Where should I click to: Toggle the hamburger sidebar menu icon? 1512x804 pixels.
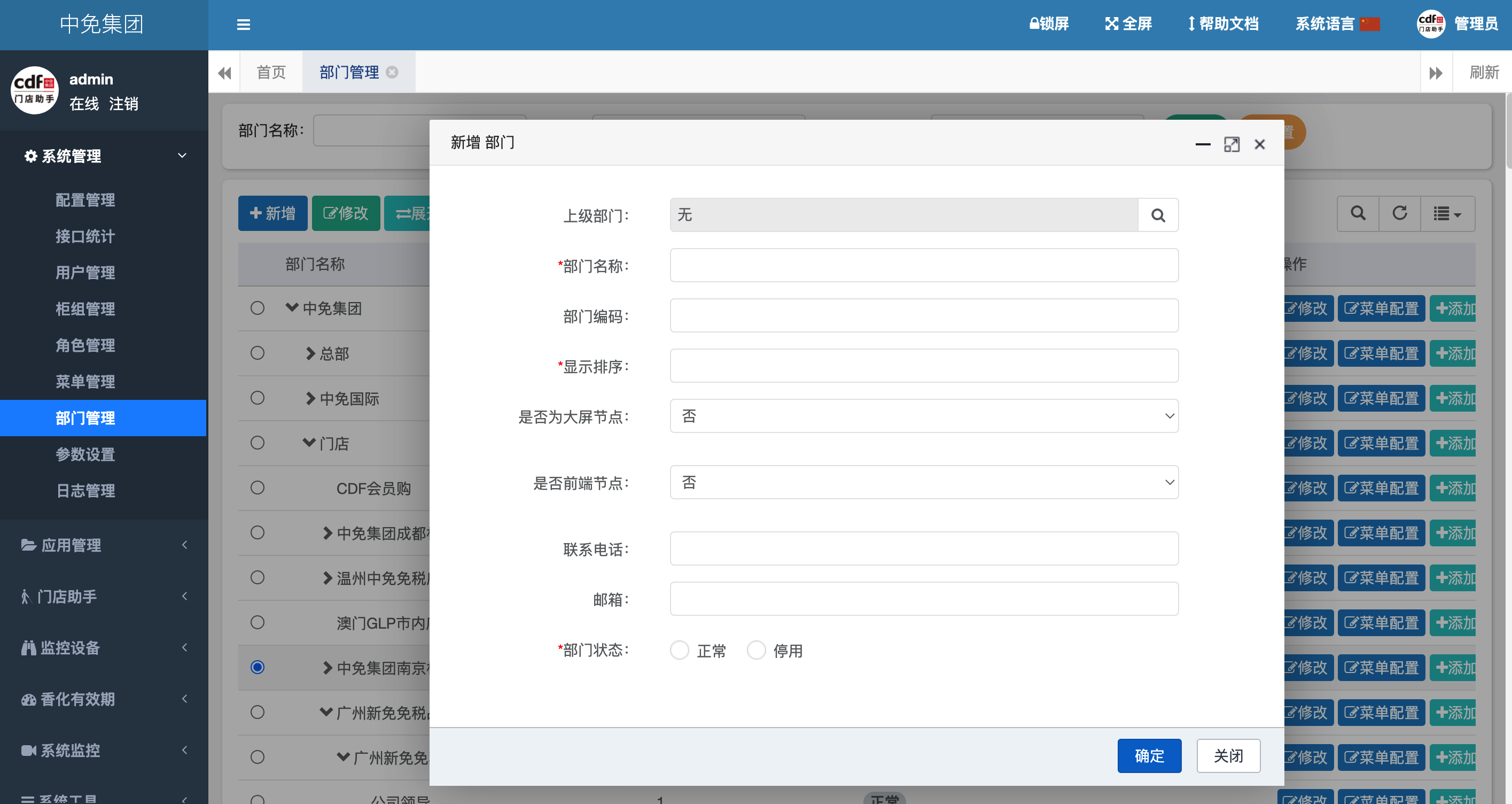click(243, 24)
